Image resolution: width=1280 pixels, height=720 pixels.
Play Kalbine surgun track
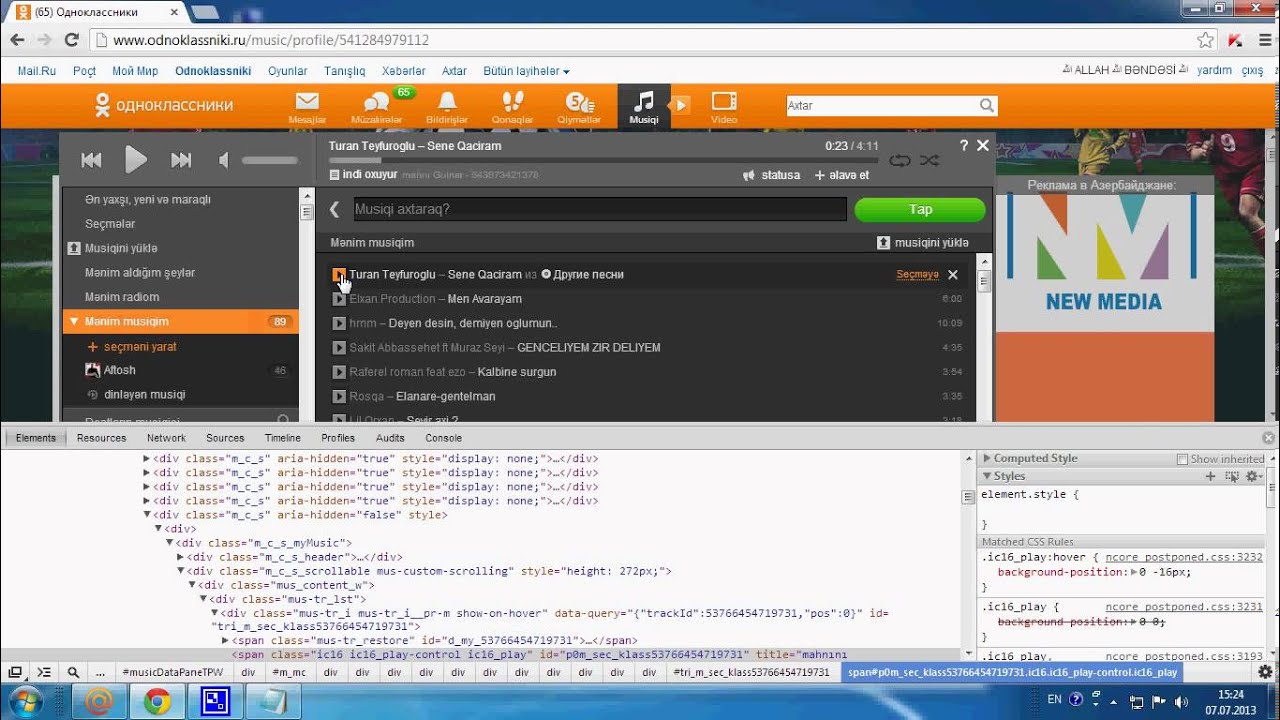click(x=339, y=372)
